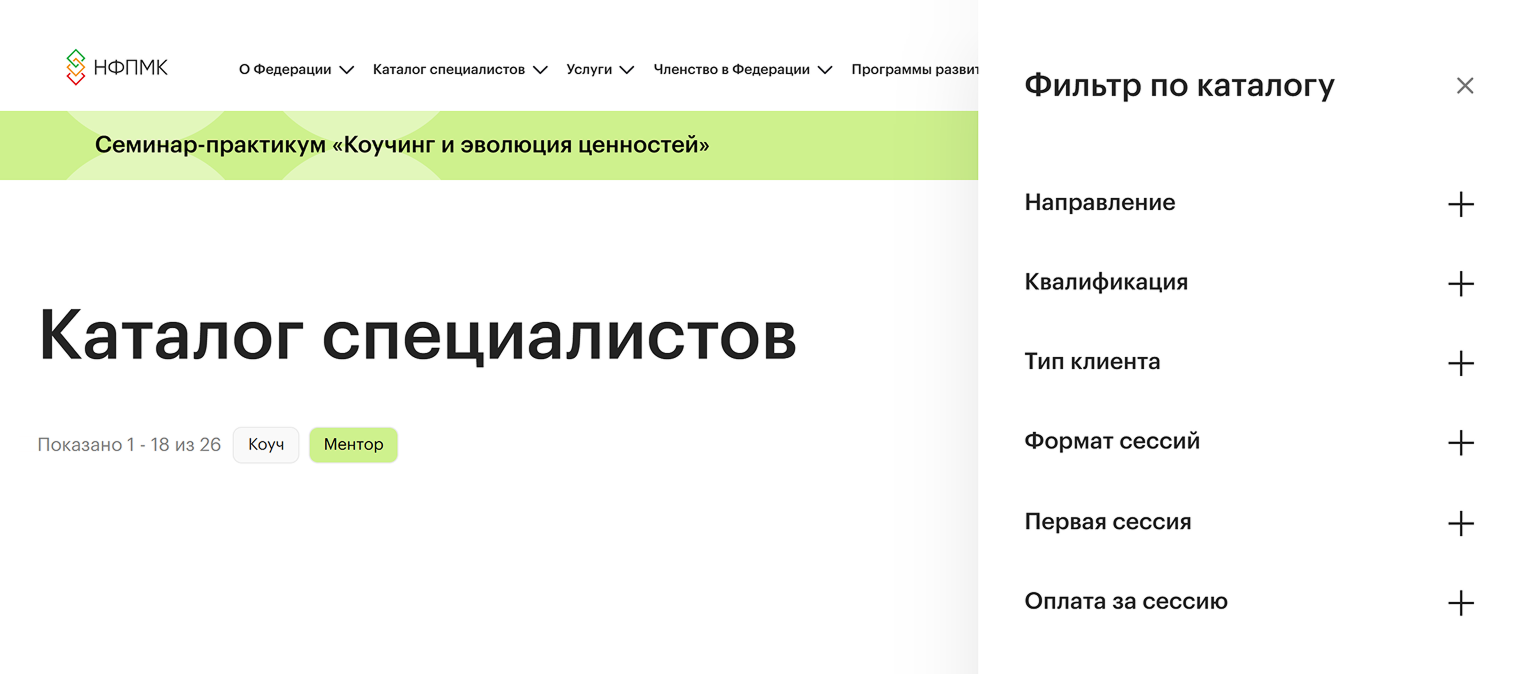Click chevron next to О Федерации
Image resolution: width=1520 pixels, height=674 pixels.
coord(347,70)
